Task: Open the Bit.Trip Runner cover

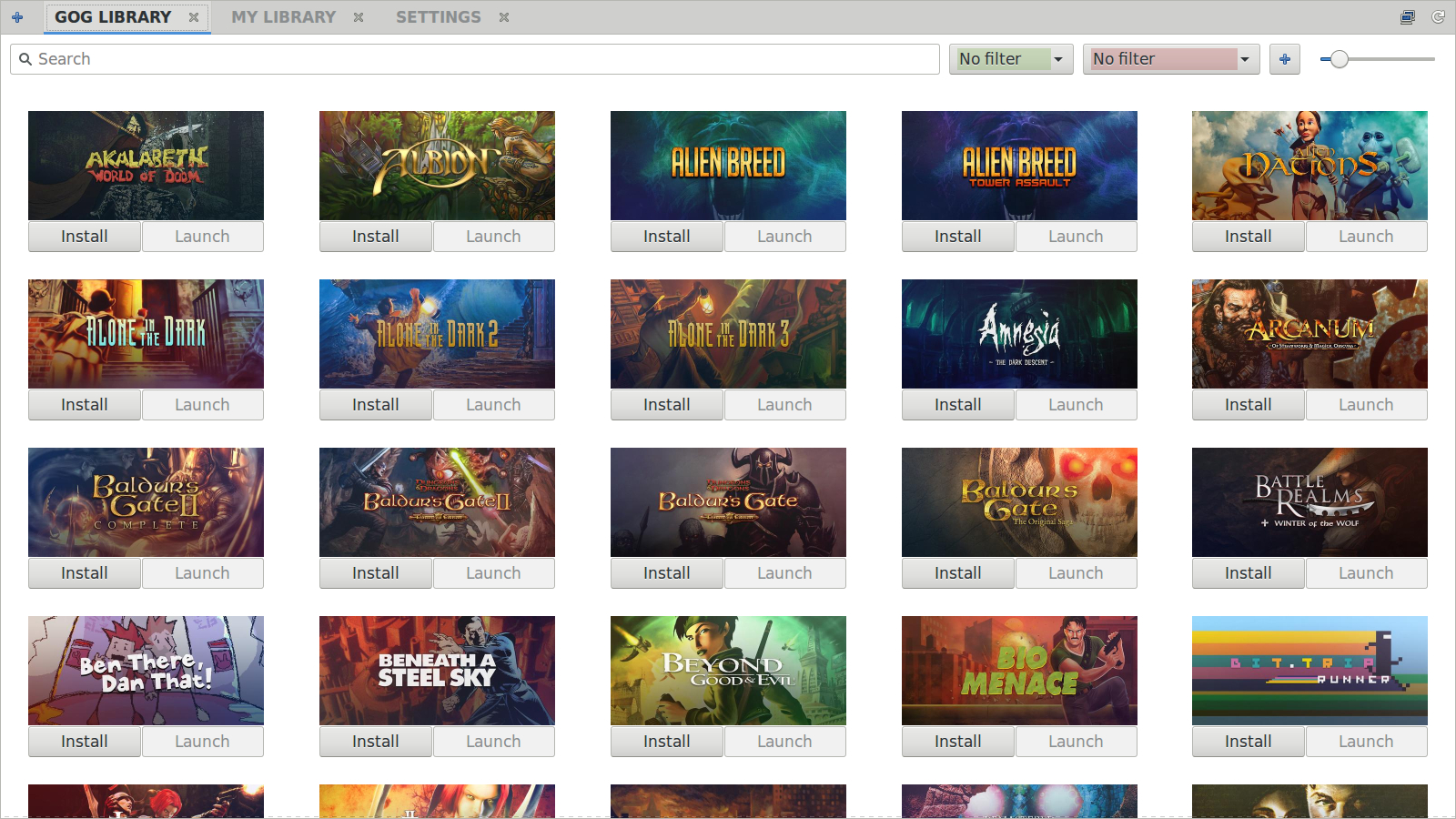Action: (1309, 671)
